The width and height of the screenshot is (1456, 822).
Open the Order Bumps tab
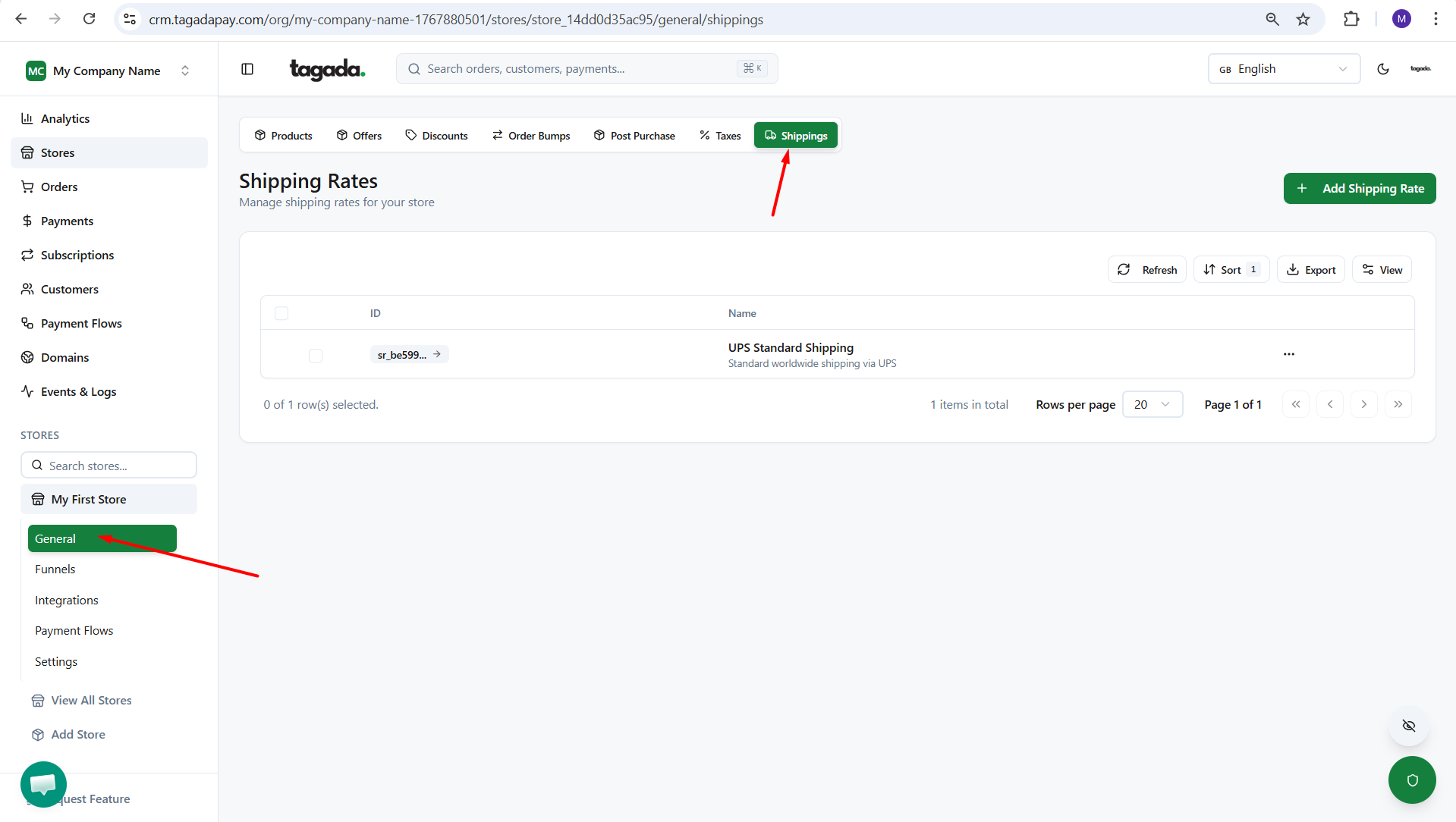tap(531, 136)
